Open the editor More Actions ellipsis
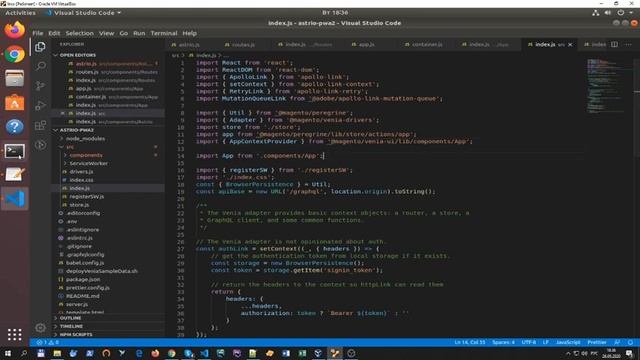The image size is (640, 360). tap(628, 44)
